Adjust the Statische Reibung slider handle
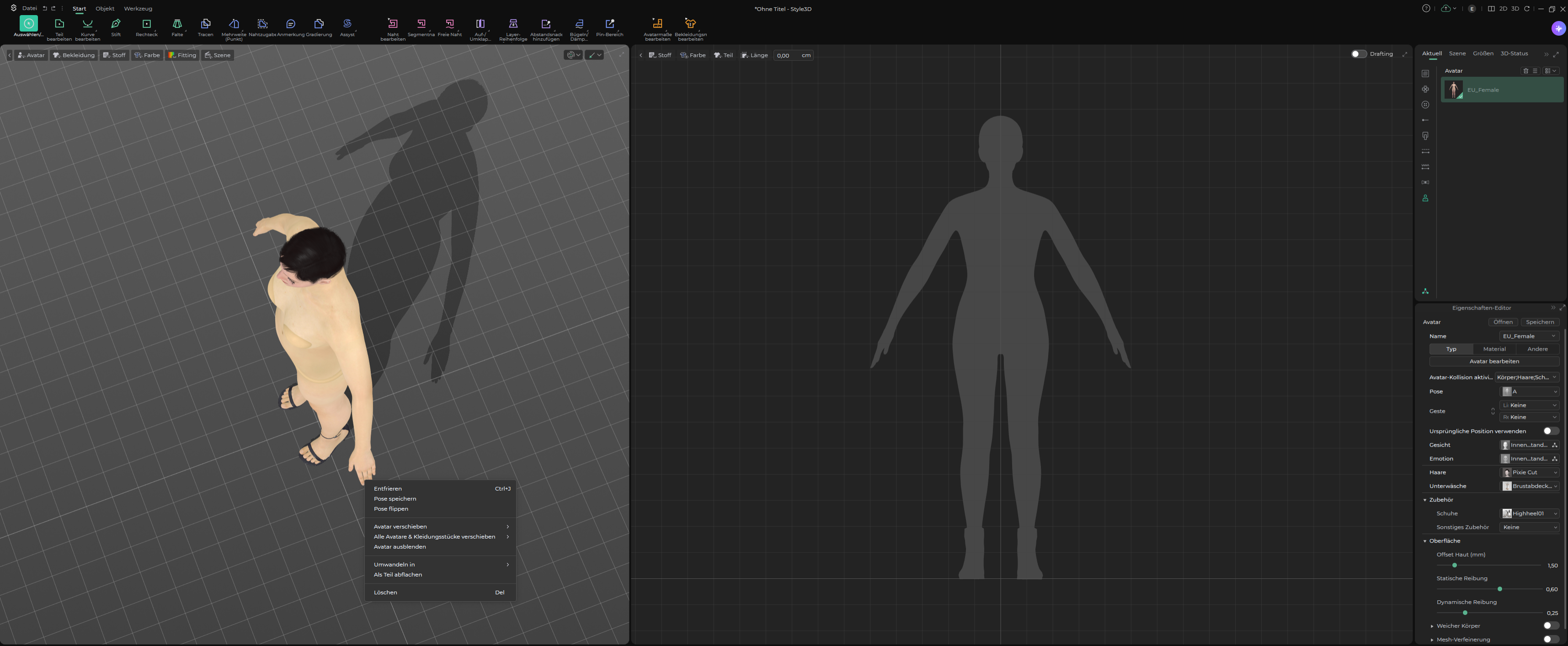This screenshot has width=1568, height=646. pyautogui.click(x=1500, y=589)
